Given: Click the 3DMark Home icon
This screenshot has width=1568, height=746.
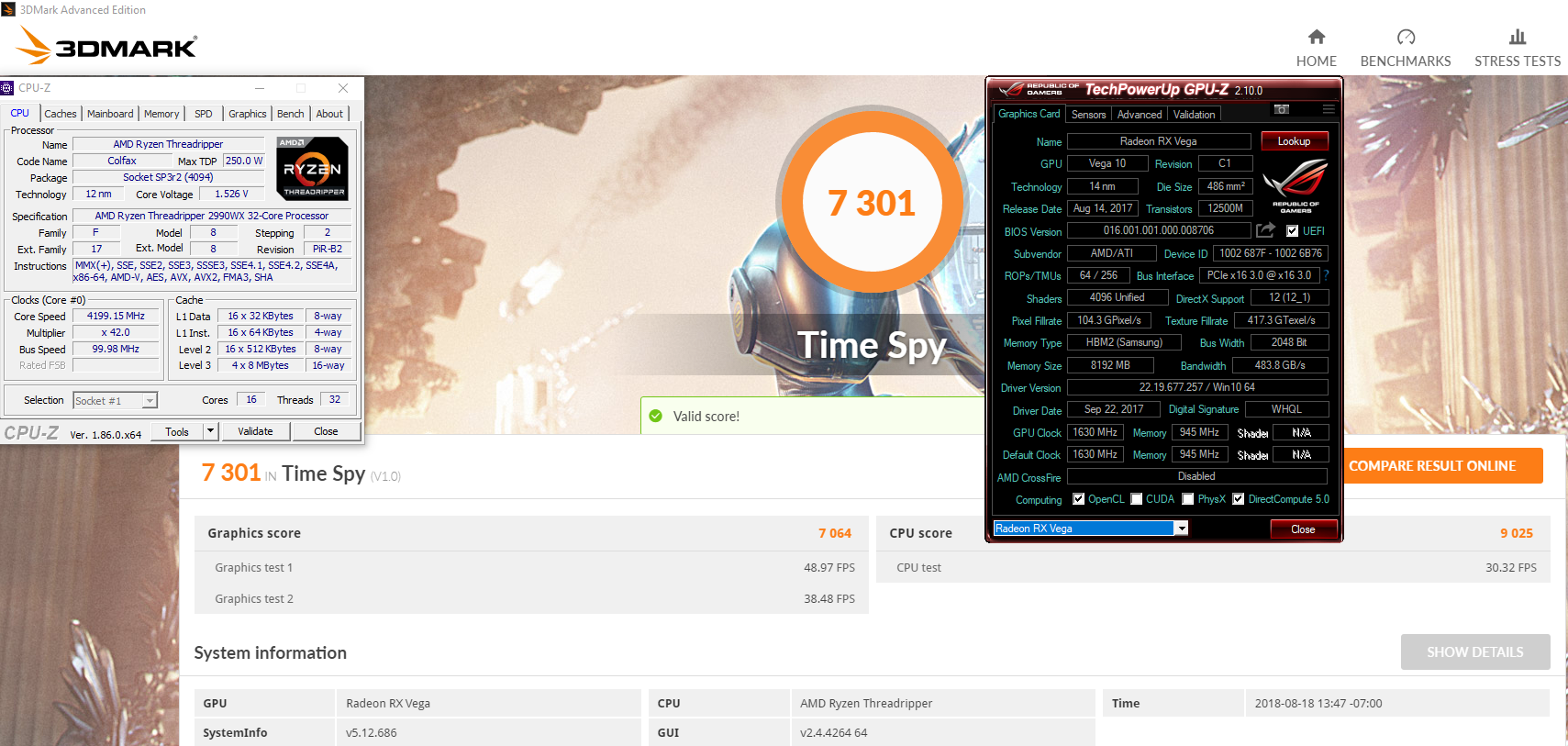Looking at the screenshot, I should [x=1317, y=37].
